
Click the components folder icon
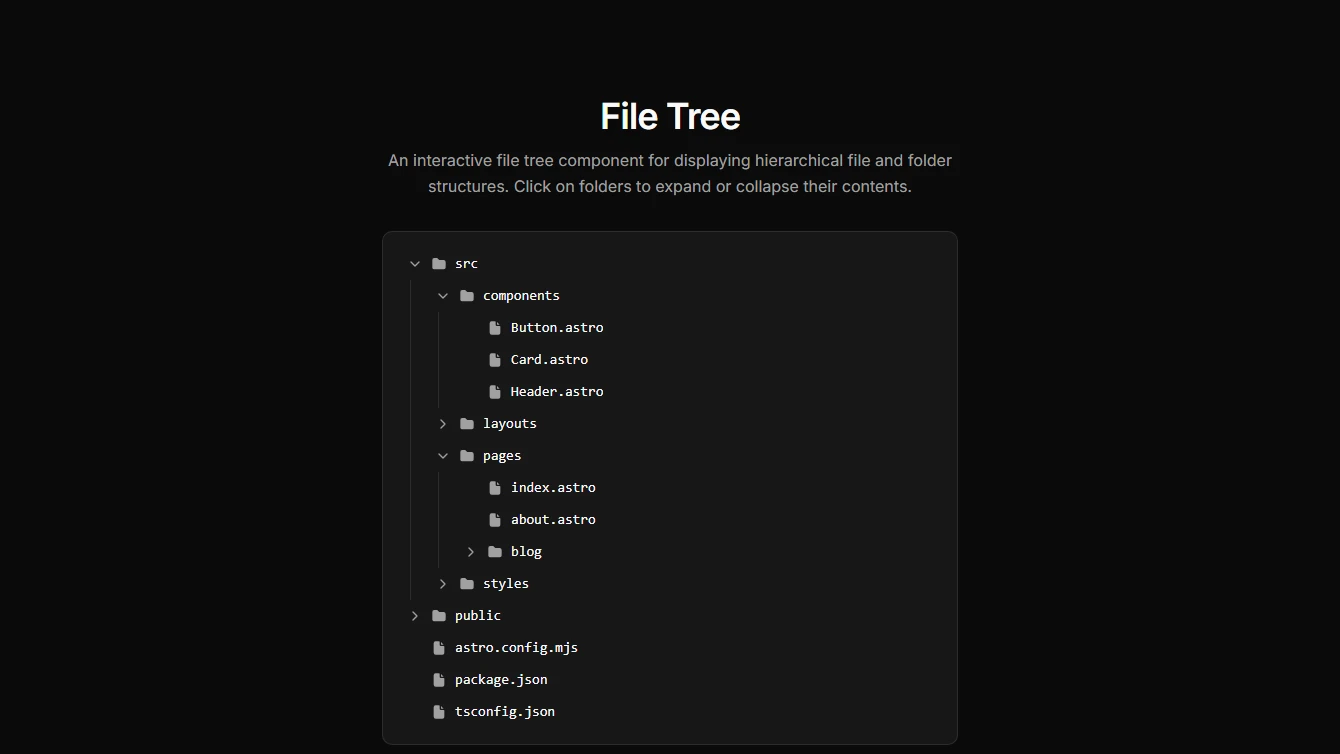[467, 295]
